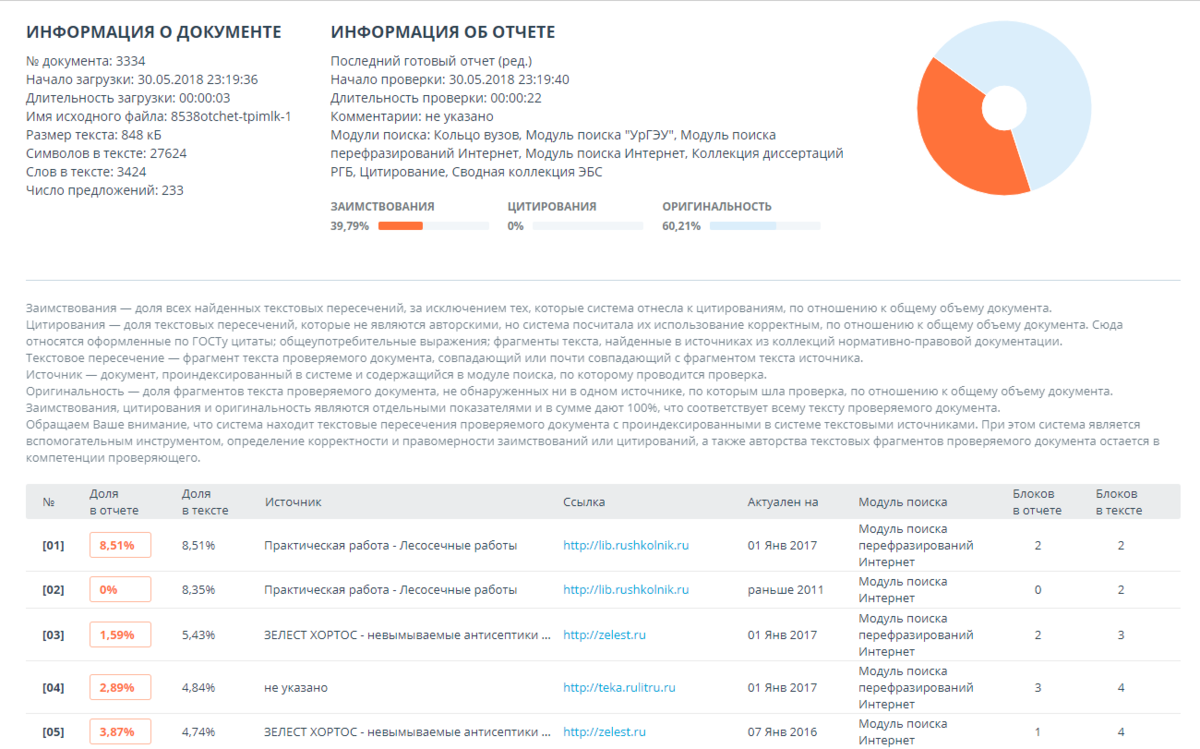Click the 'Модуль поиска' column header
This screenshot has width=1200, height=749.
tap(903, 502)
